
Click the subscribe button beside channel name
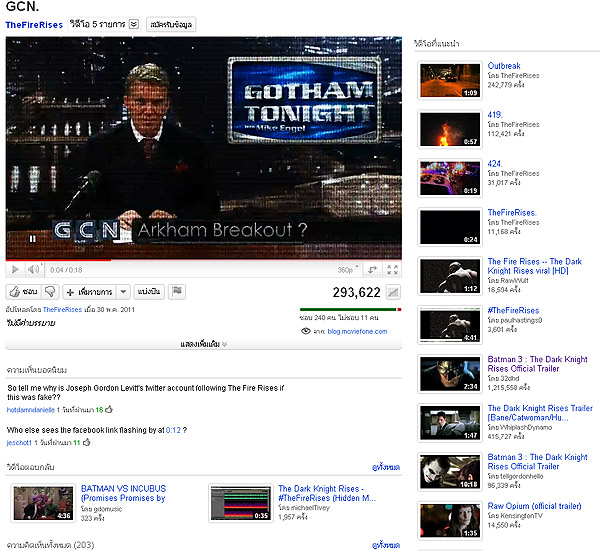tap(171, 24)
